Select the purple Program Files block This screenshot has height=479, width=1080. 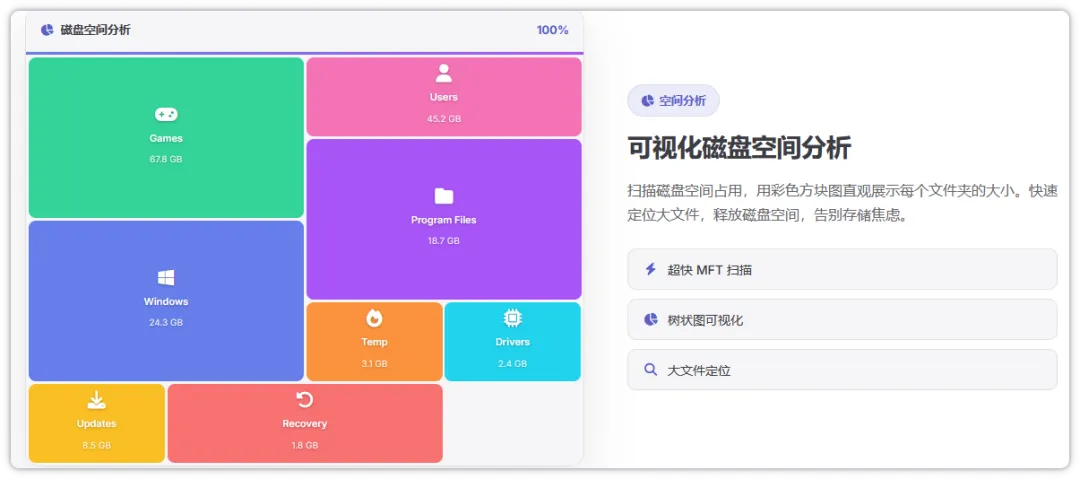(x=444, y=219)
